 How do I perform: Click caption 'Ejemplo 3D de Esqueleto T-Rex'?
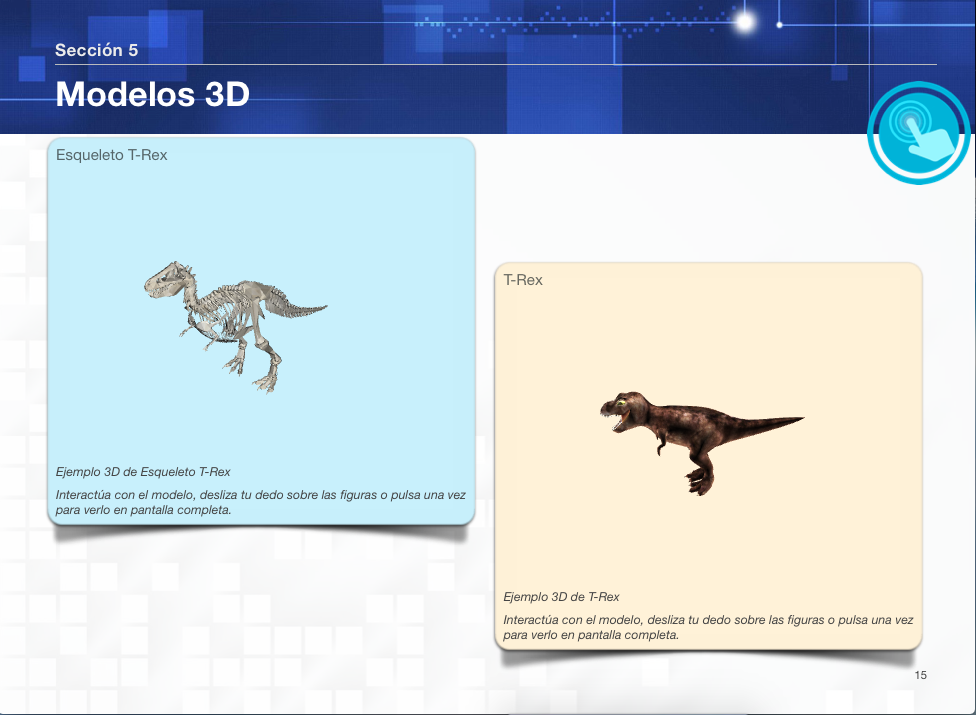pyautogui.click(x=143, y=472)
